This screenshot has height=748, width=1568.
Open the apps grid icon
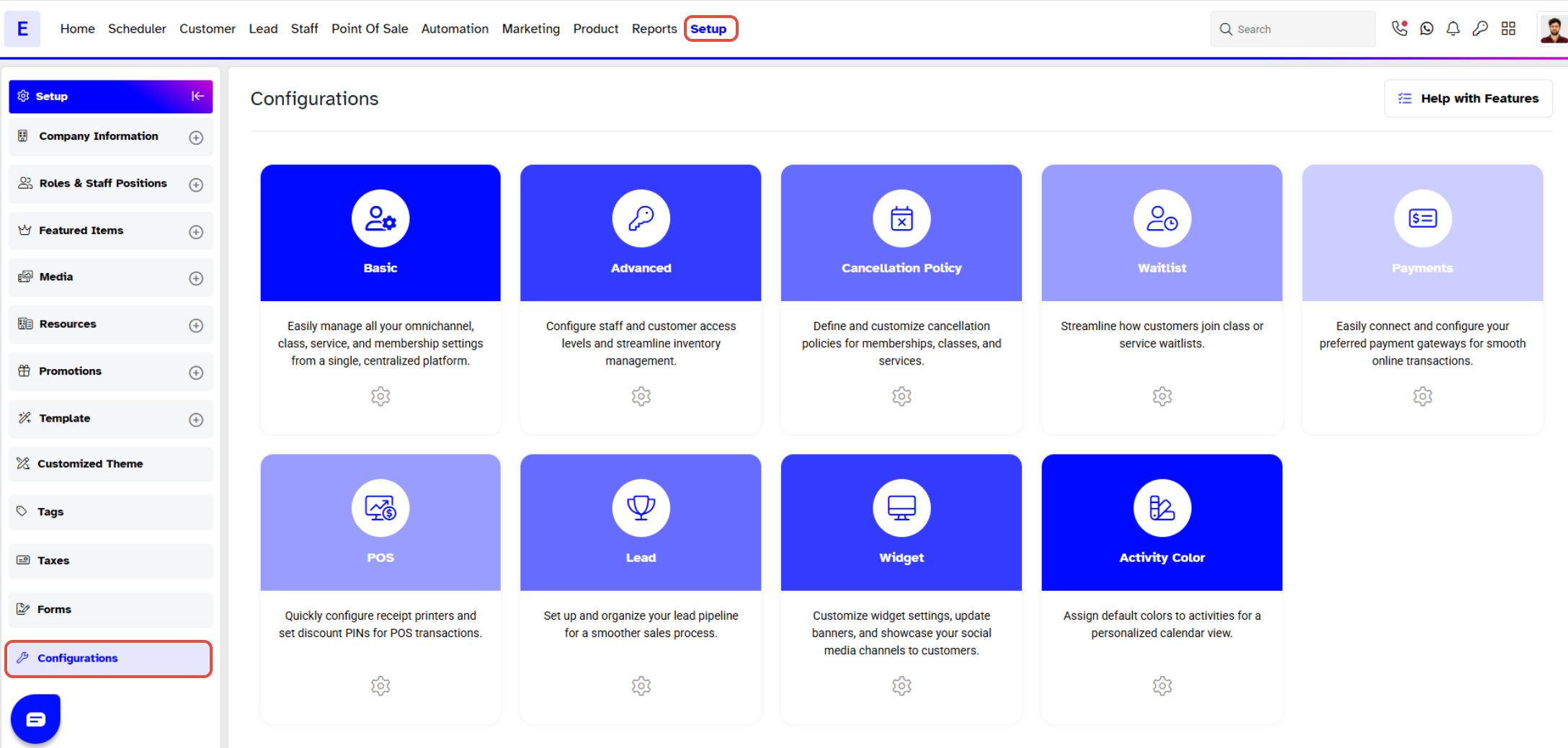coord(1508,29)
